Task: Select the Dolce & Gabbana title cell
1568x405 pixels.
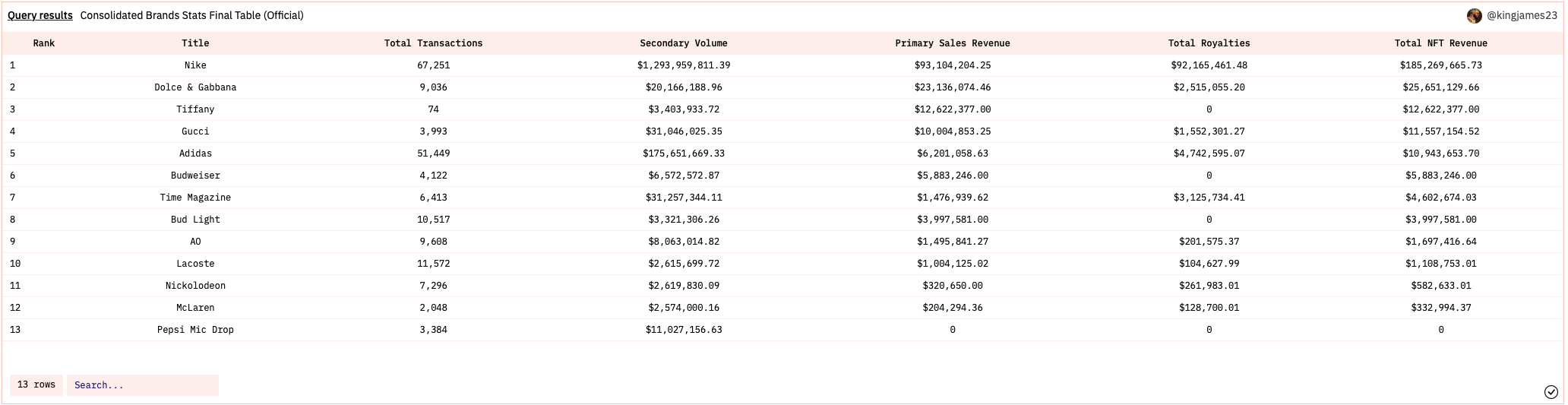Action: (195, 87)
